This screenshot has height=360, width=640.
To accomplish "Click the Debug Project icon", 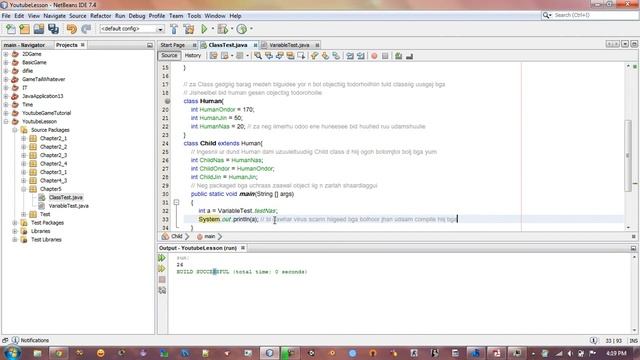I will pos(223,29).
